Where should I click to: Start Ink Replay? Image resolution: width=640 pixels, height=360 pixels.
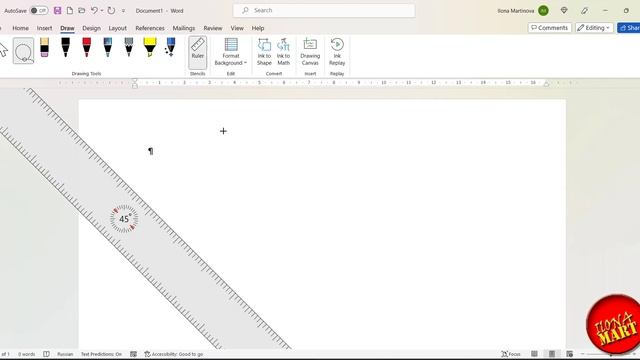(337, 52)
